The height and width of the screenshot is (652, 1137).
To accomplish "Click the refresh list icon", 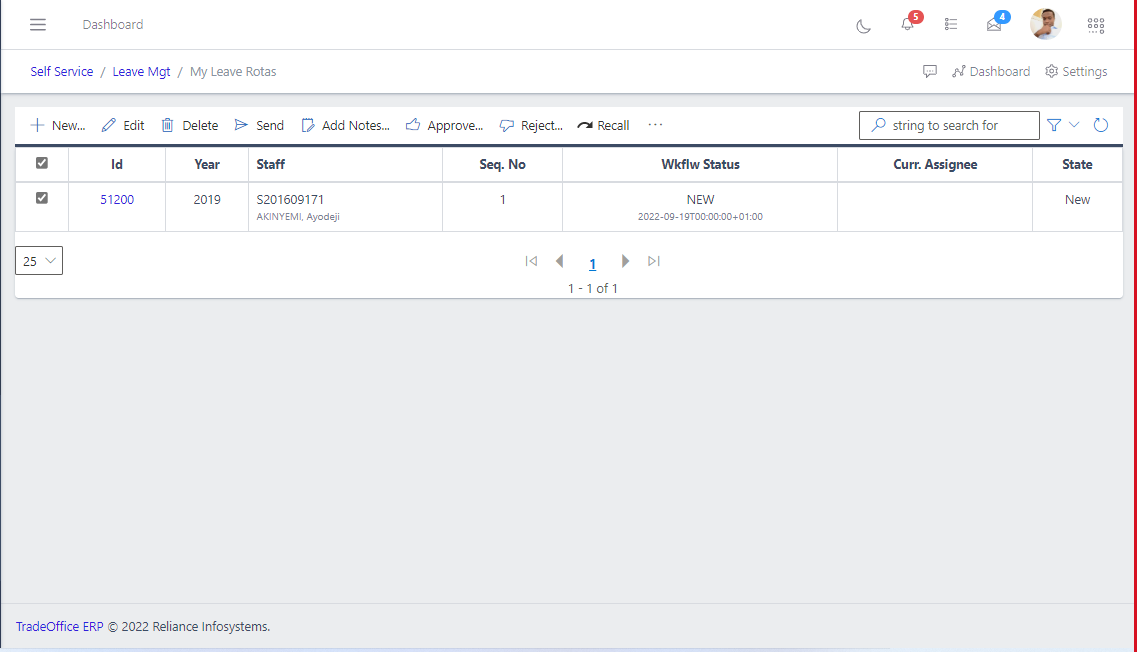I will point(1101,125).
